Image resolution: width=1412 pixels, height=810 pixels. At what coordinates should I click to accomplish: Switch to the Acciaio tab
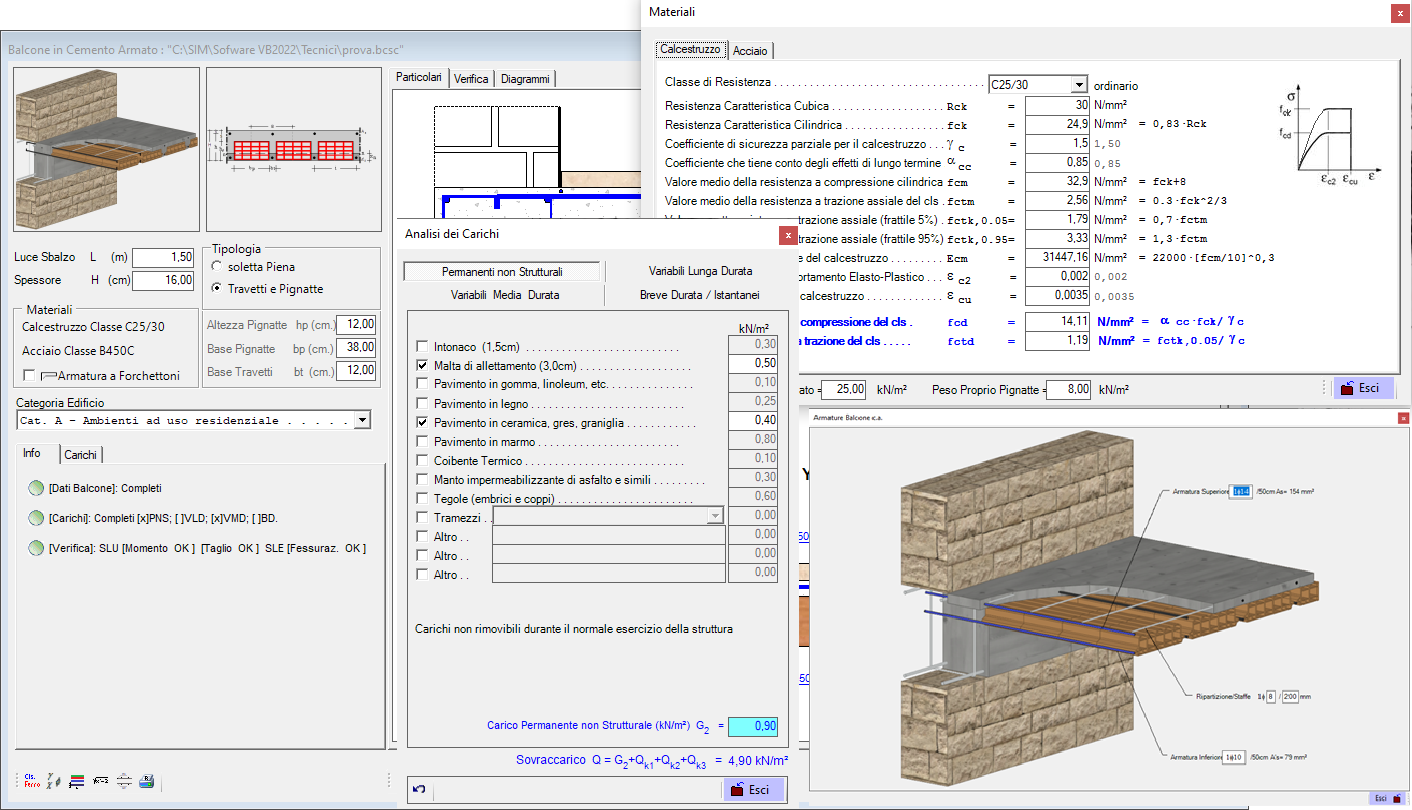tap(750, 50)
